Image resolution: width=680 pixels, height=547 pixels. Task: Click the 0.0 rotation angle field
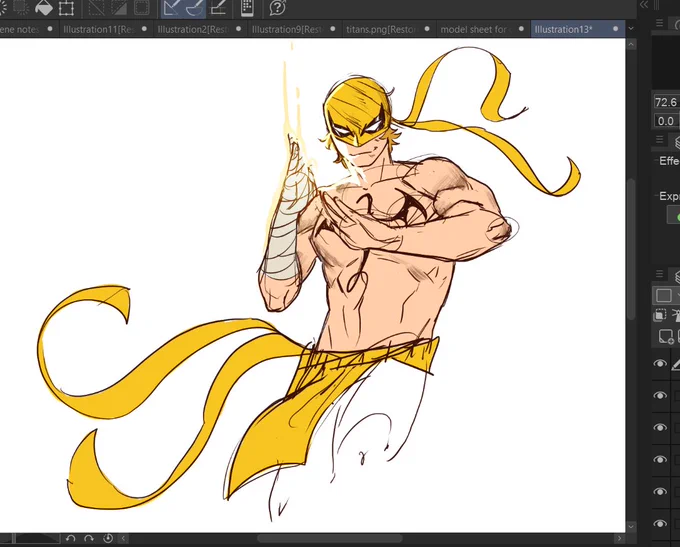coord(667,121)
